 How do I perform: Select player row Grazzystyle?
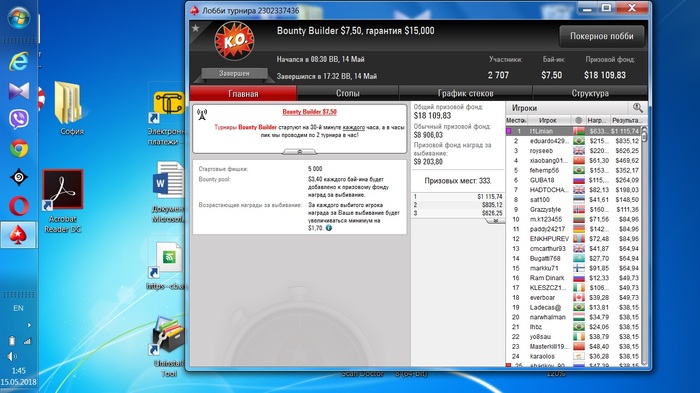tap(573, 209)
